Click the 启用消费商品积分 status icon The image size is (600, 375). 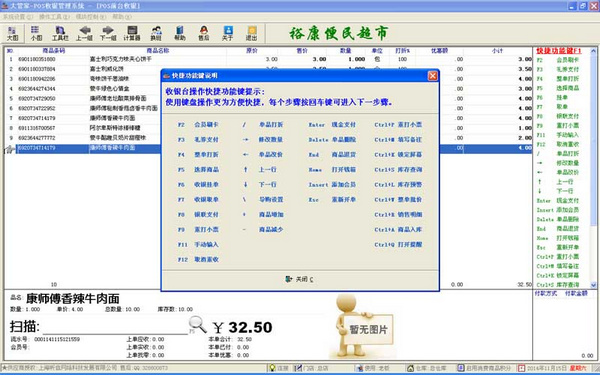tap(461, 368)
